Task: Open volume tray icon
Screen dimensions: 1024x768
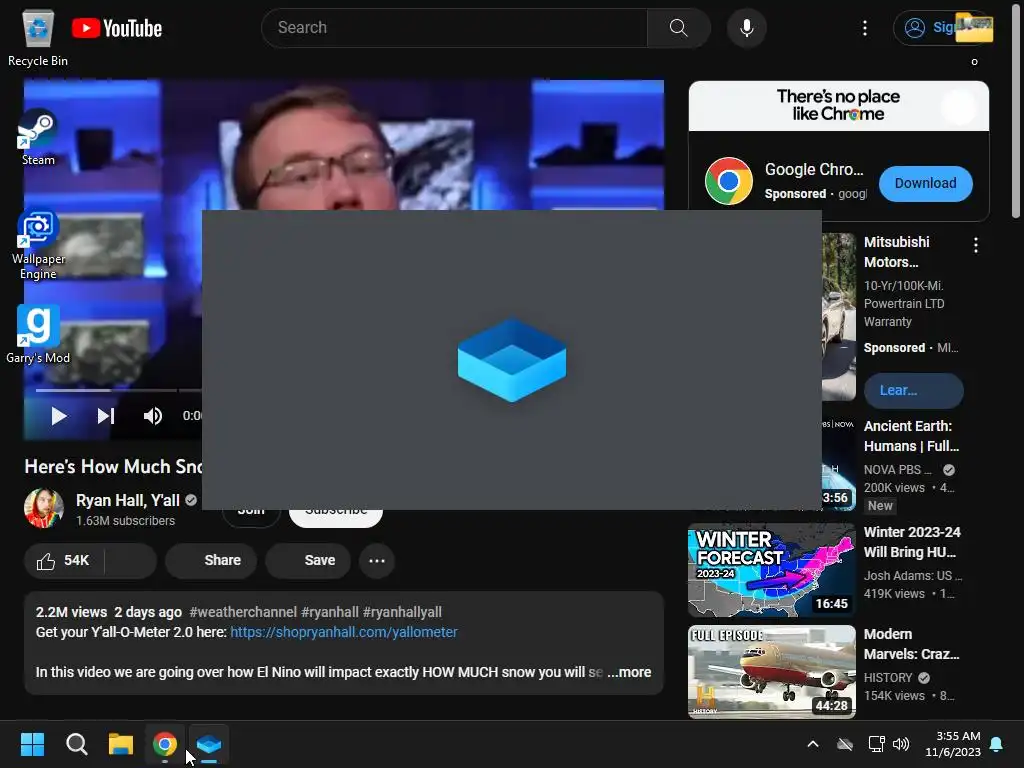Action: 901,744
